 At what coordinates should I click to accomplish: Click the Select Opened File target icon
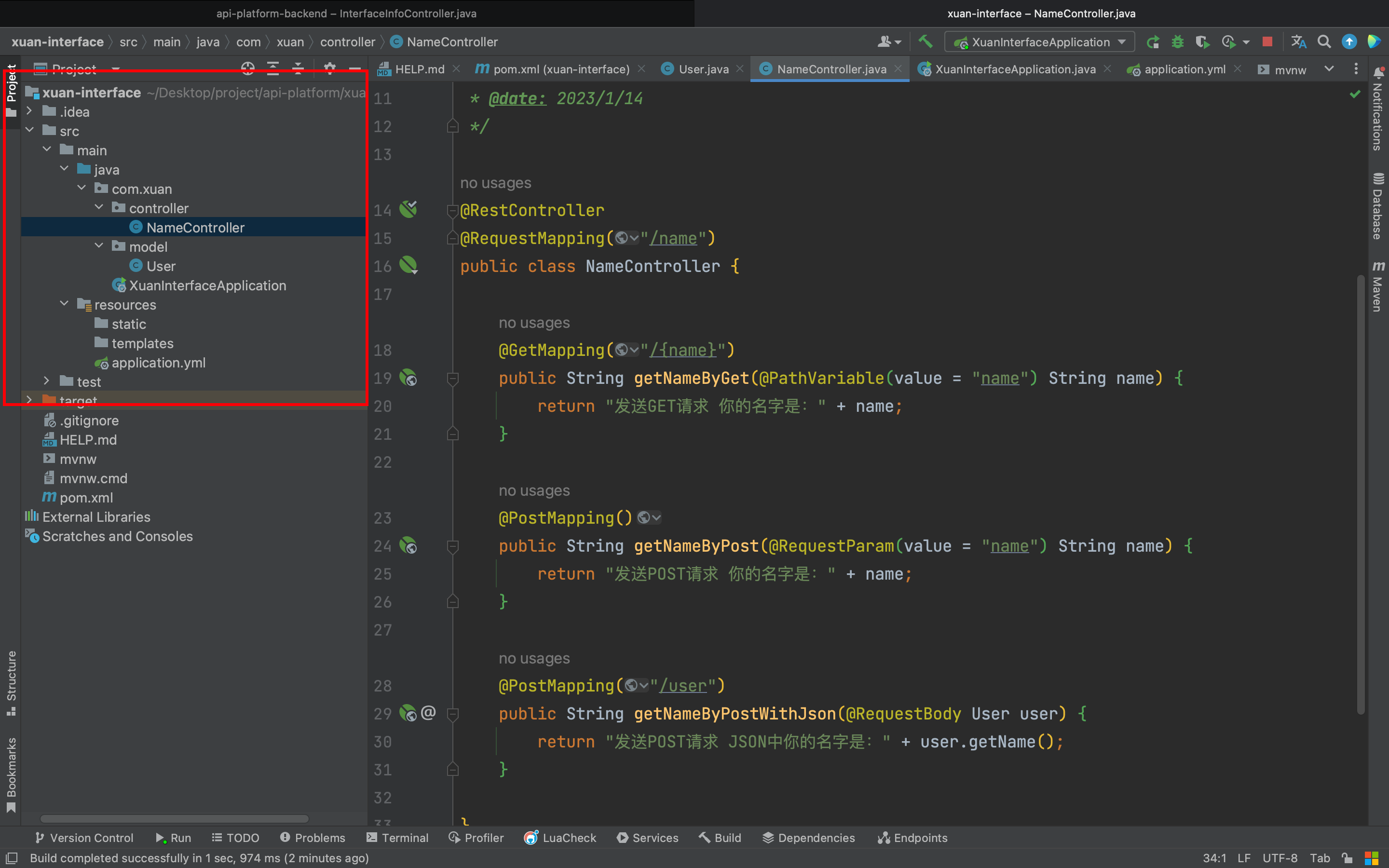pyautogui.click(x=247, y=69)
